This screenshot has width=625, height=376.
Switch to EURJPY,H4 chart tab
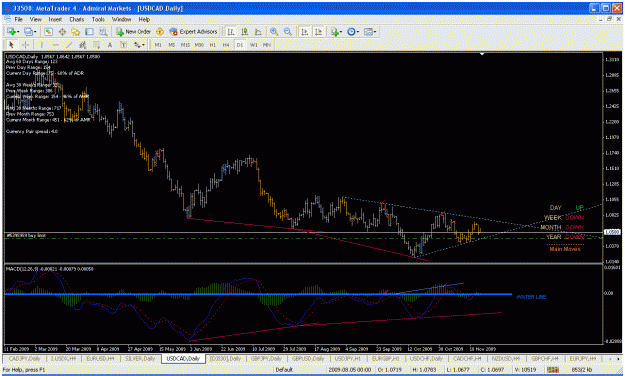[582, 359]
